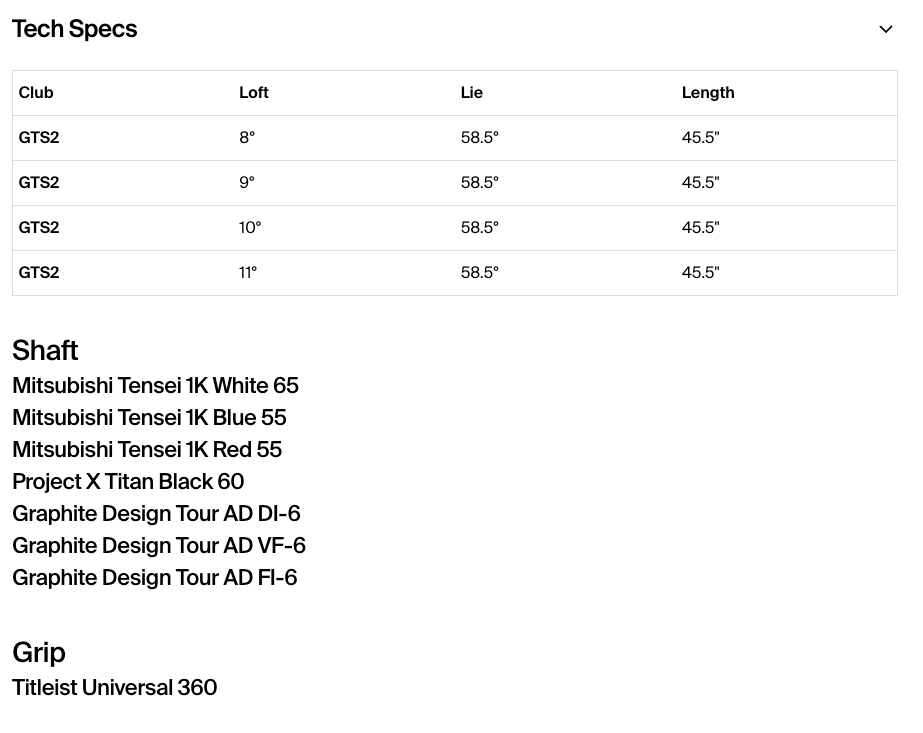Click the Grip section heading
The image size is (923, 733).
39,653
